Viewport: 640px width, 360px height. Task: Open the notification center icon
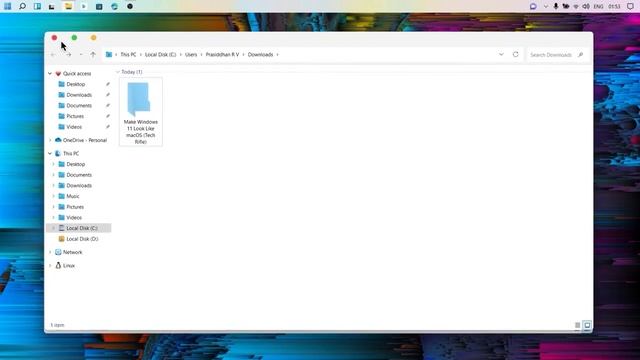coord(630,6)
